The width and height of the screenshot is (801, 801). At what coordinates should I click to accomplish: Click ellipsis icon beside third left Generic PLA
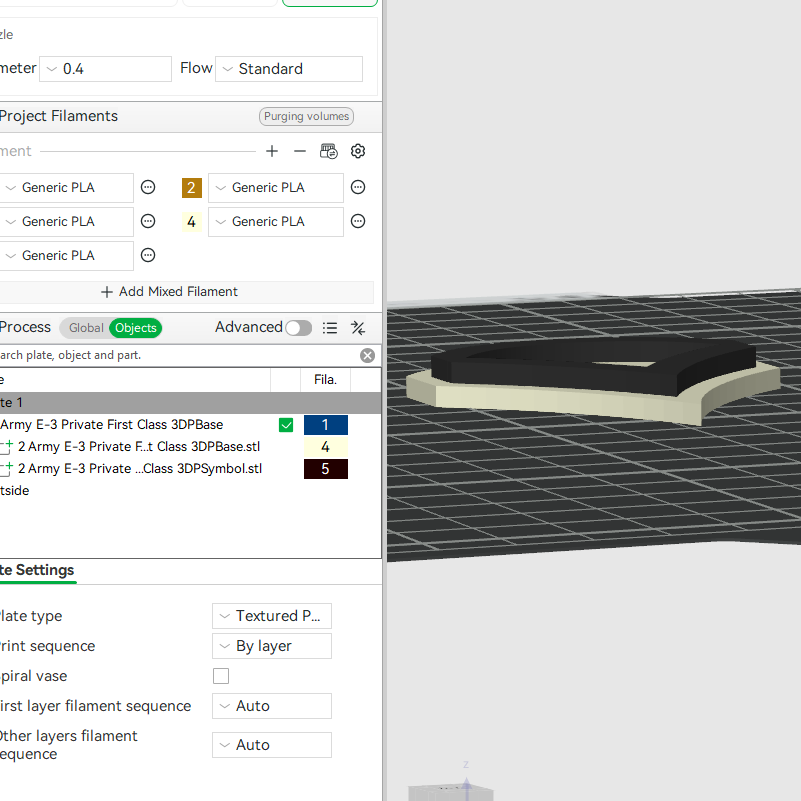click(148, 255)
